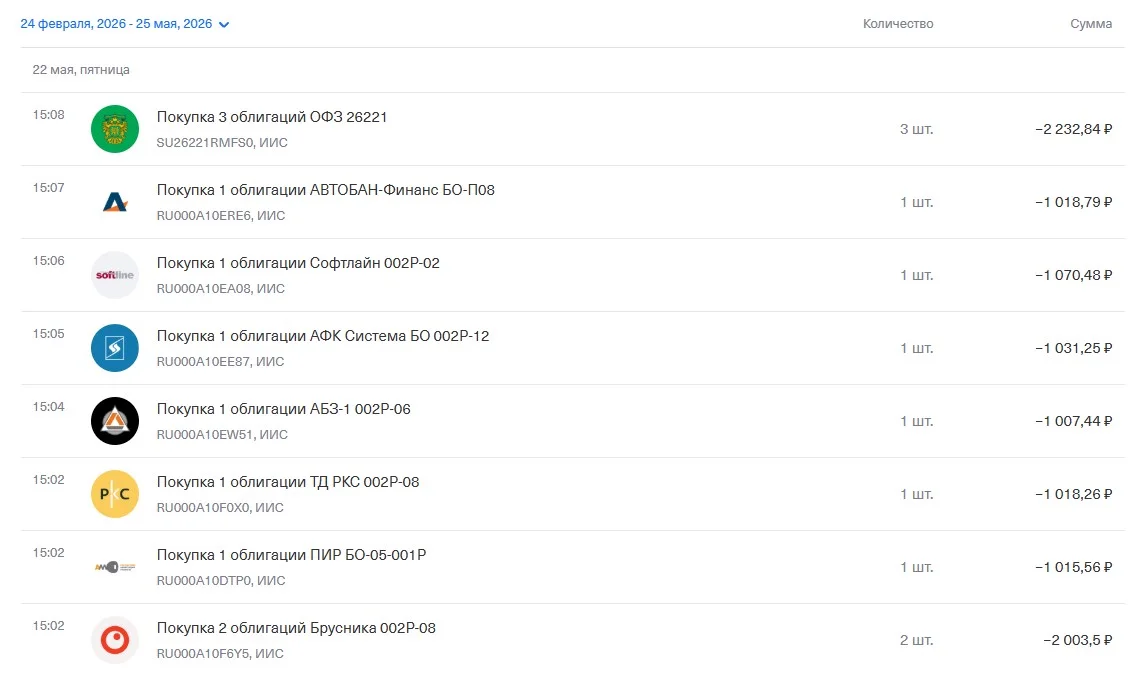Click the Сумма column header

1091,24
